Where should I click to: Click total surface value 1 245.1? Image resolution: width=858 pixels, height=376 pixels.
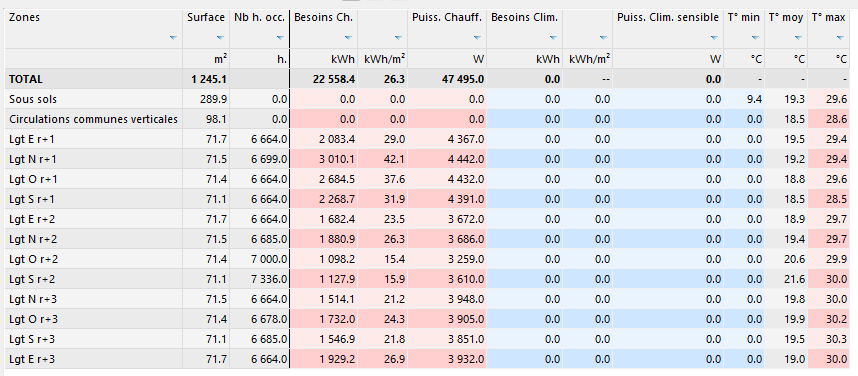click(x=209, y=79)
